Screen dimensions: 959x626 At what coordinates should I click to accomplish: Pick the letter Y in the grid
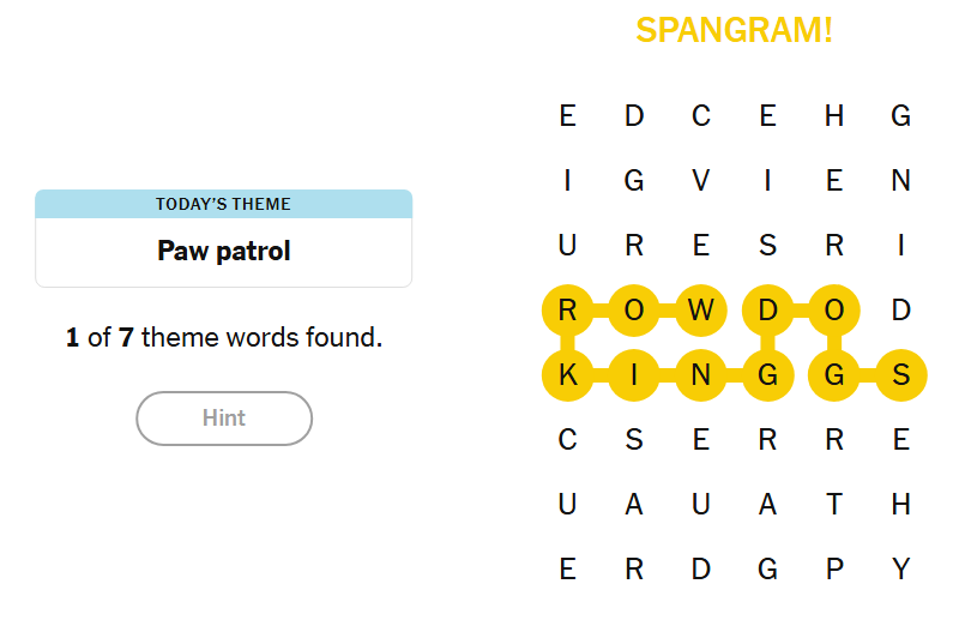pyautogui.click(x=901, y=570)
